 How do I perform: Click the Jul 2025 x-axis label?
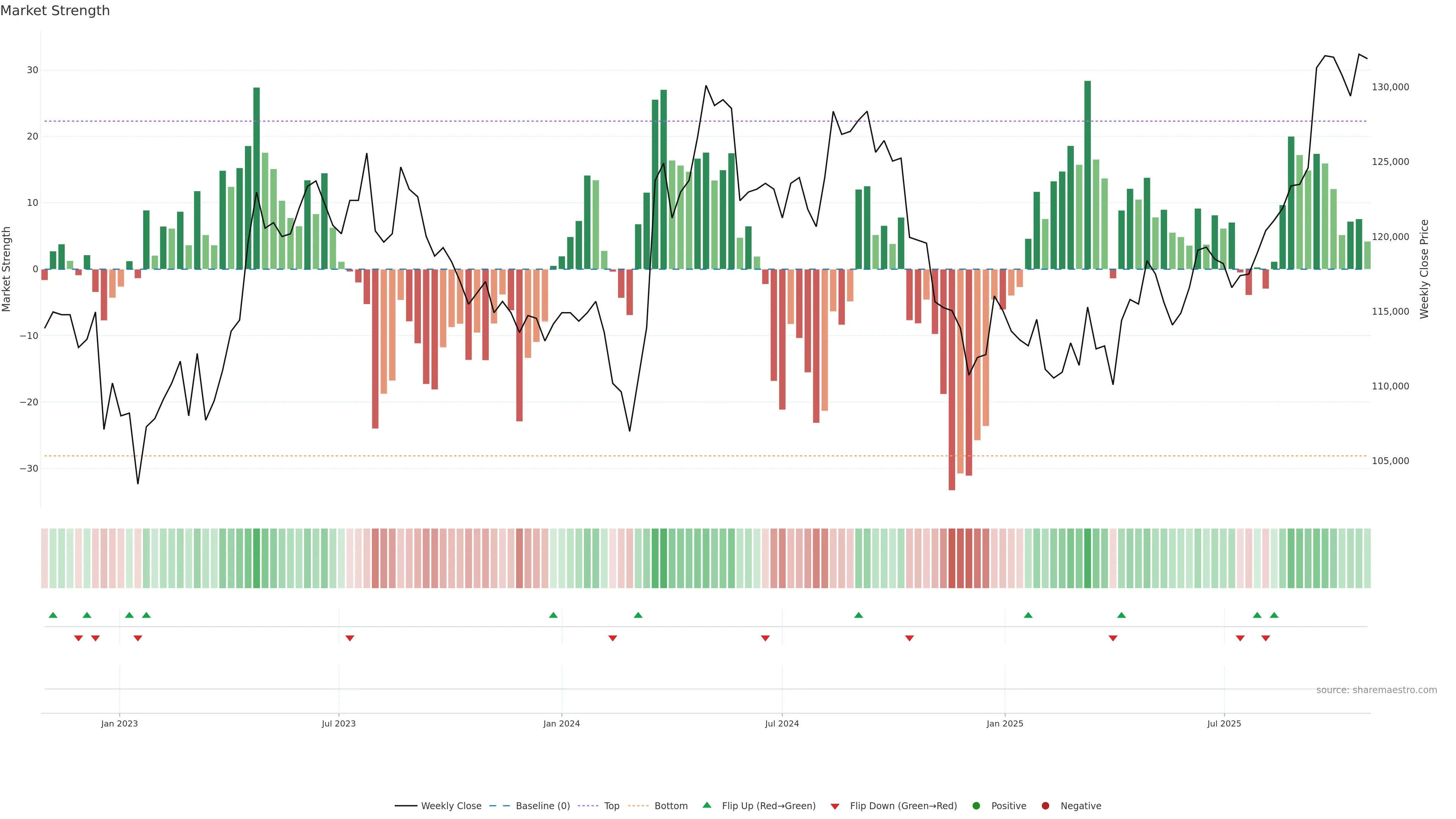pos(1224,723)
